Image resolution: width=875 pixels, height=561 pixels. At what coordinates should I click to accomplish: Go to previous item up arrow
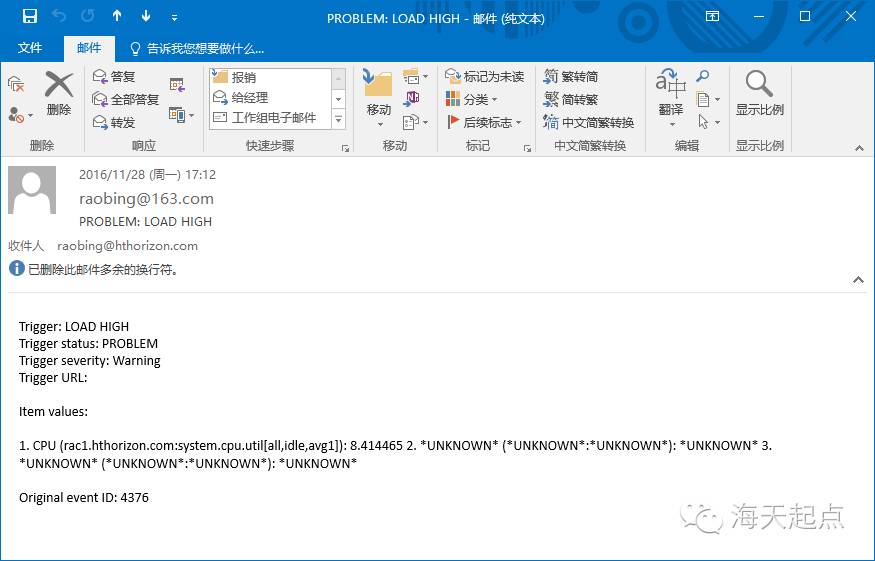[x=117, y=16]
